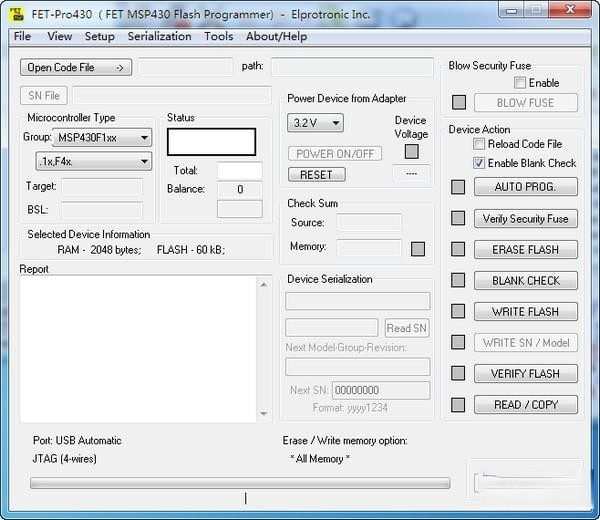Check the Reload Code File option
Screen dimensions: 600x520
tap(479, 144)
